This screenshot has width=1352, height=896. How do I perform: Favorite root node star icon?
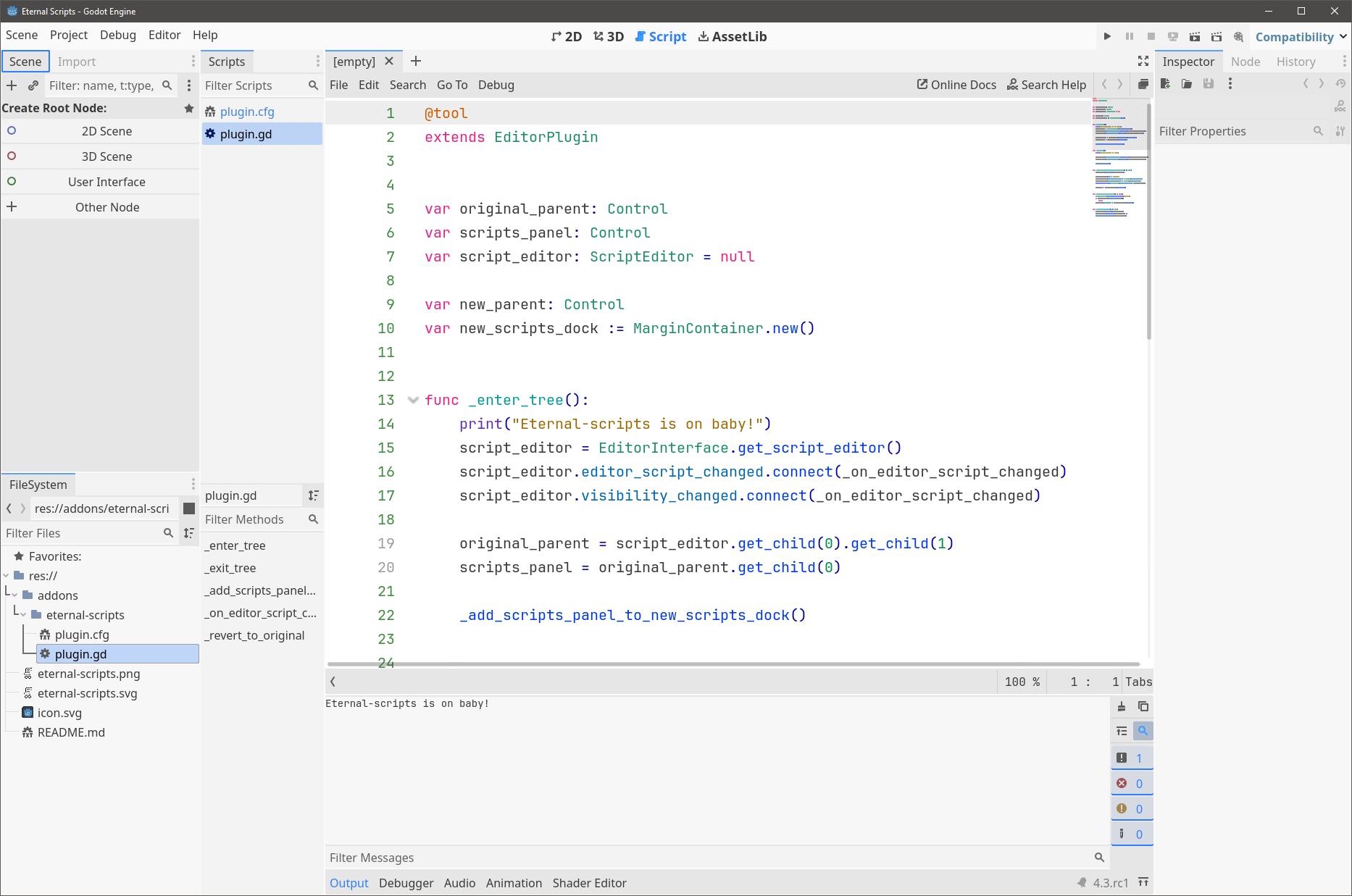click(x=189, y=108)
